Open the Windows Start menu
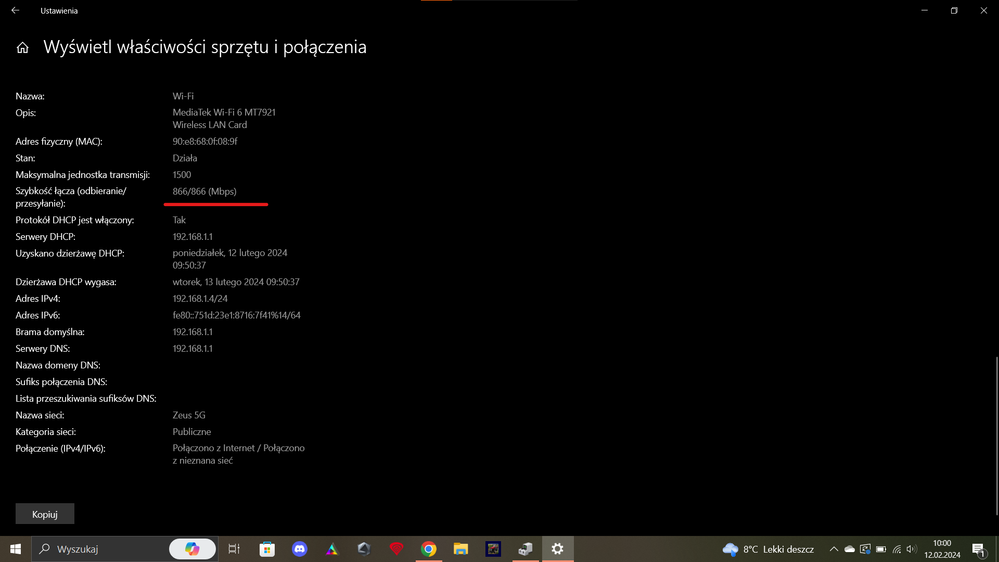This screenshot has height=562, width=999. (x=15, y=549)
